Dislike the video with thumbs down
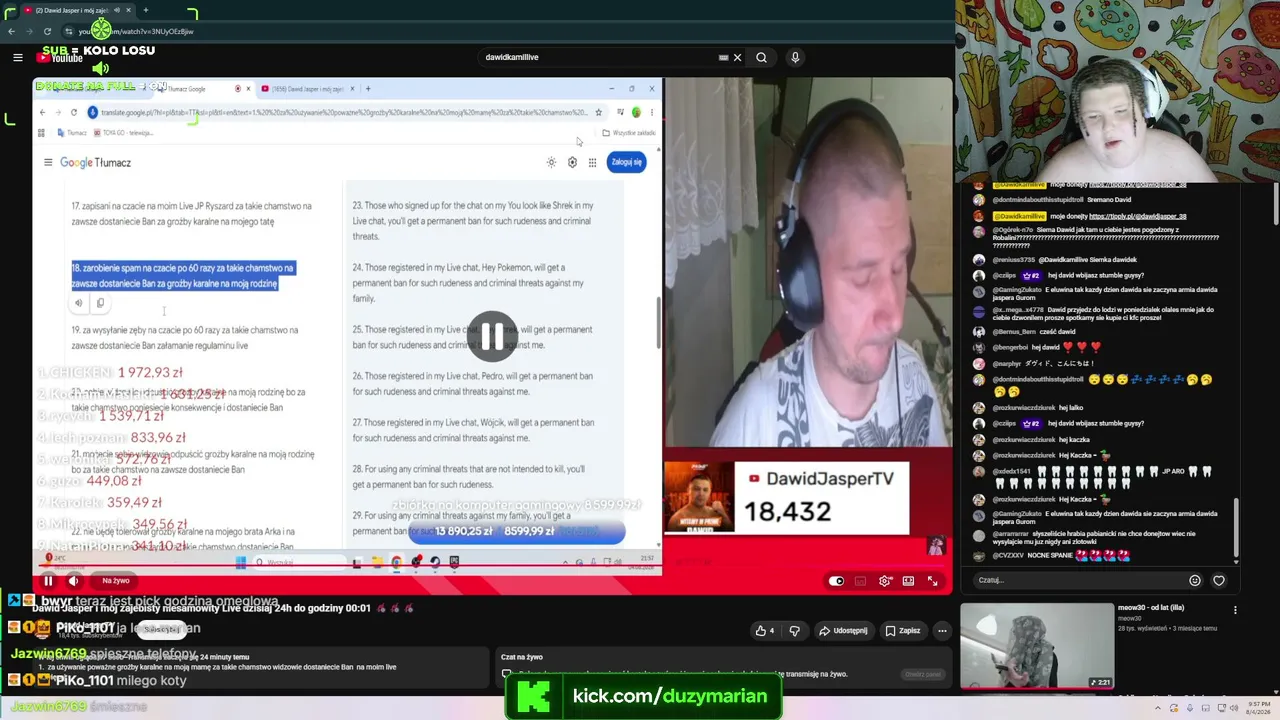The height and width of the screenshot is (720, 1280). pyautogui.click(x=794, y=631)
